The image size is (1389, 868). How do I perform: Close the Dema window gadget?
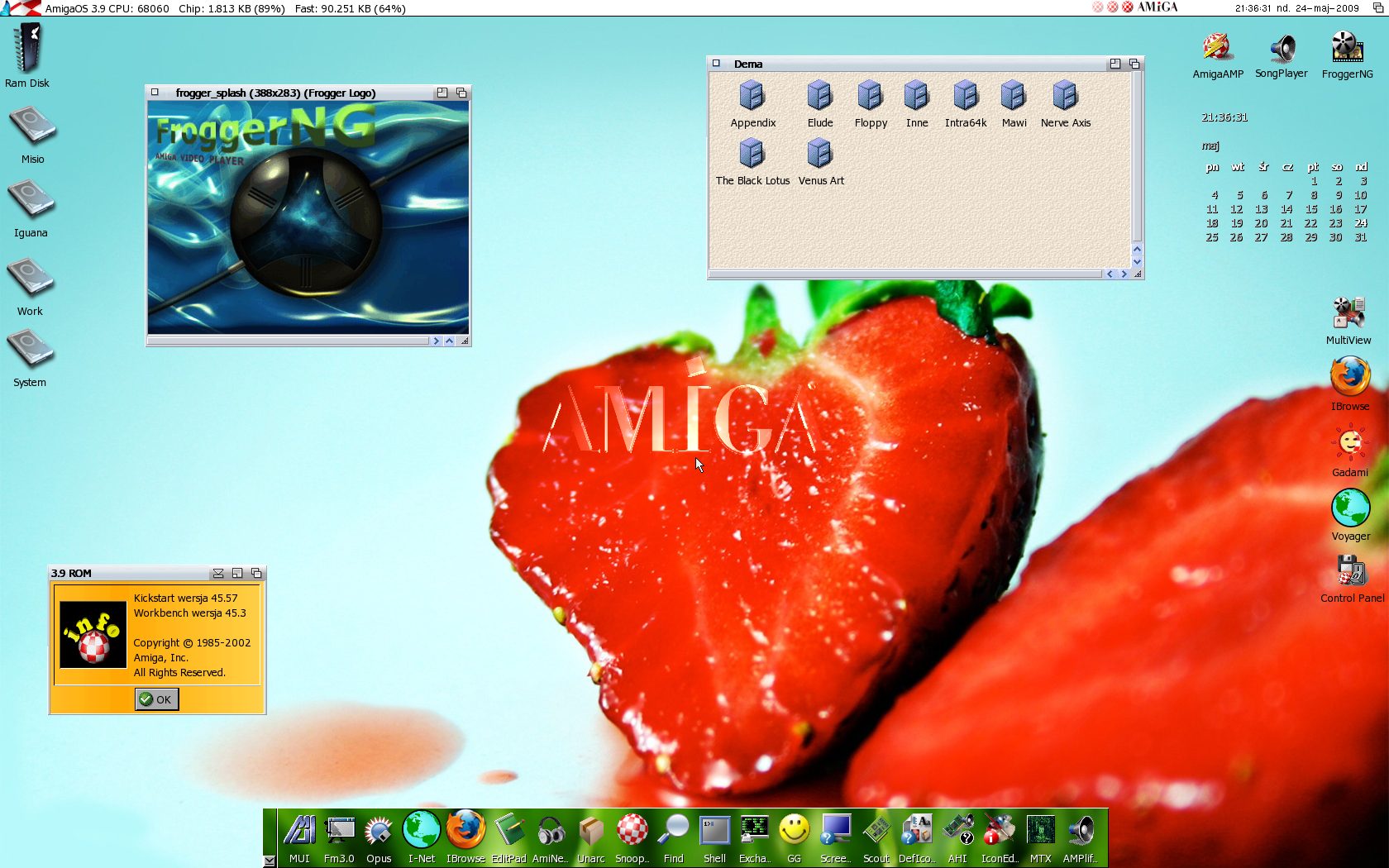click(x=717, y=64)
